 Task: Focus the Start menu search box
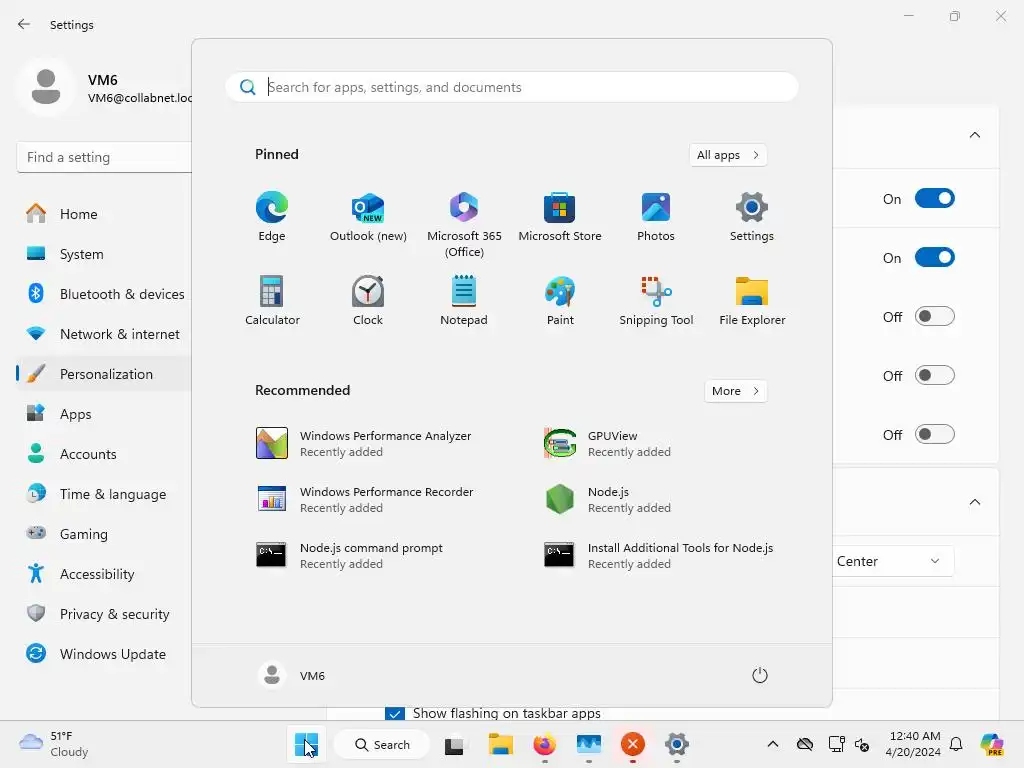(512, 87)
